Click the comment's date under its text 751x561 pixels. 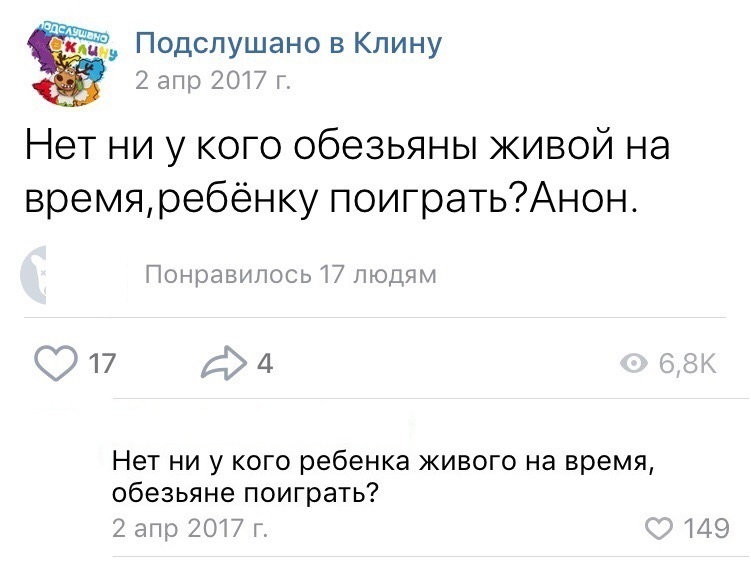190,527
